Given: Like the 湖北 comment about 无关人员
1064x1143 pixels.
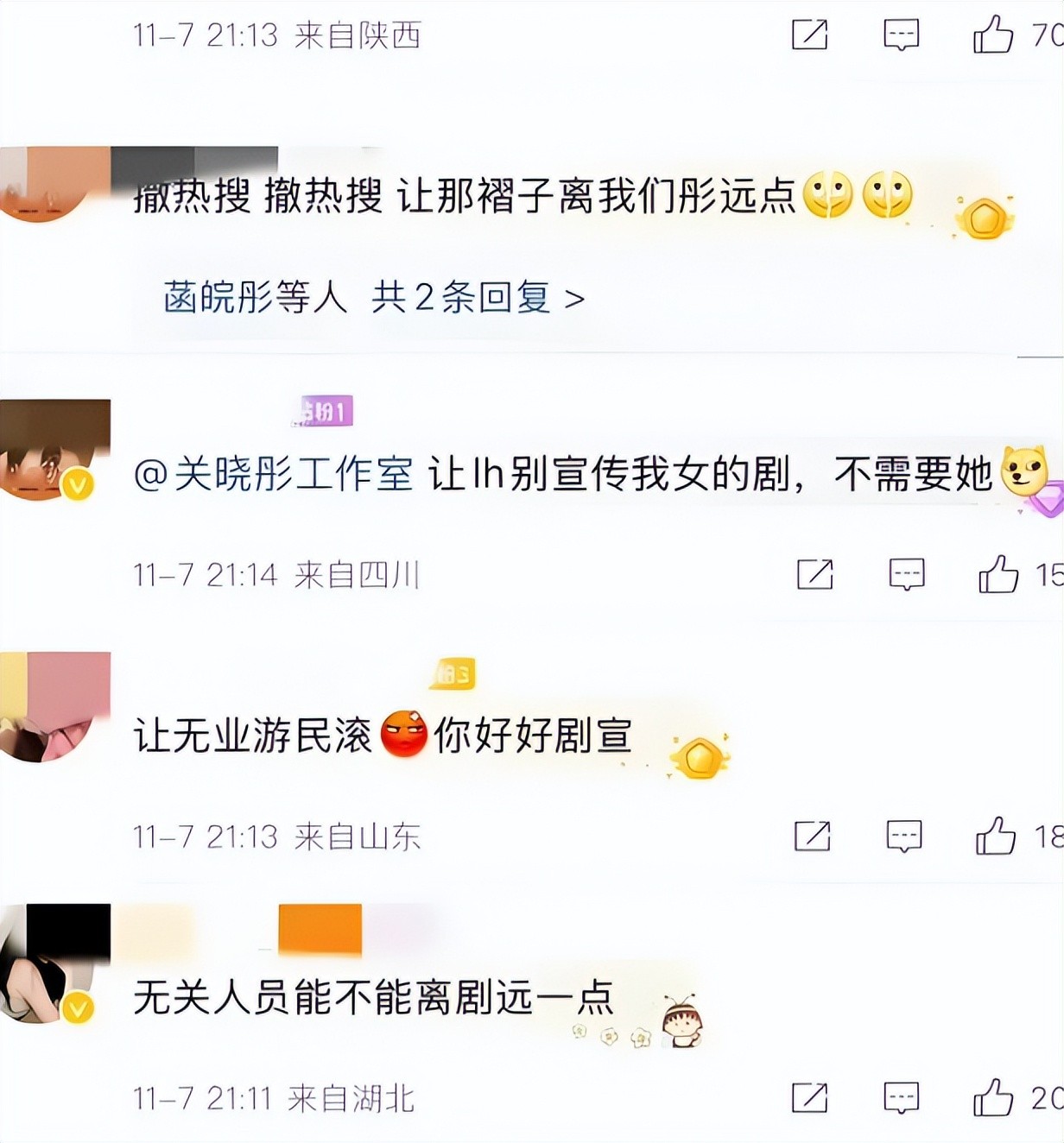Looking at the screenshot, I should pyautogui.click(x=993, y=1097).
